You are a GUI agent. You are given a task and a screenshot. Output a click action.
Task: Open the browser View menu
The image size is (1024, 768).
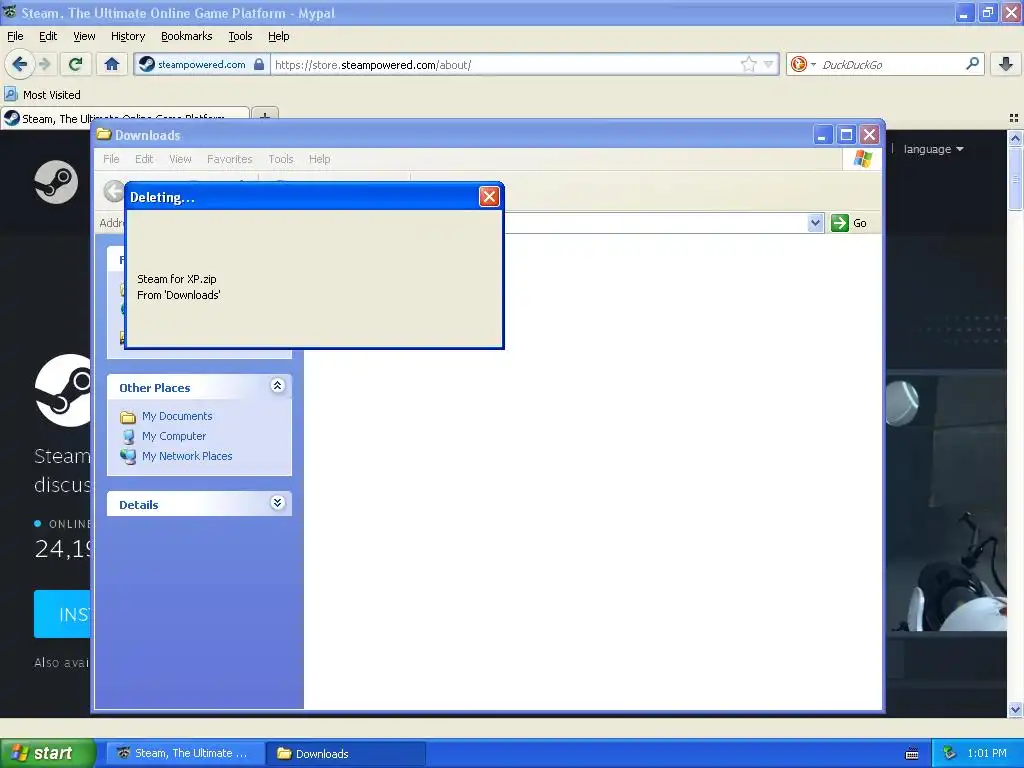point(84,36)
